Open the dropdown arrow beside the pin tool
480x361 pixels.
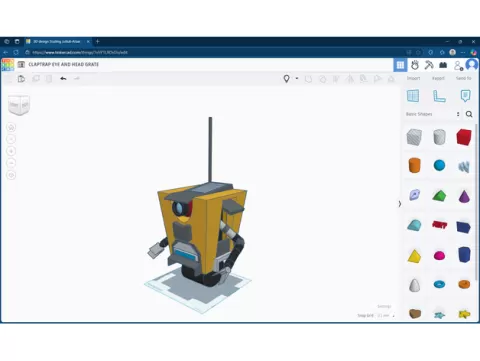[297, 79]
